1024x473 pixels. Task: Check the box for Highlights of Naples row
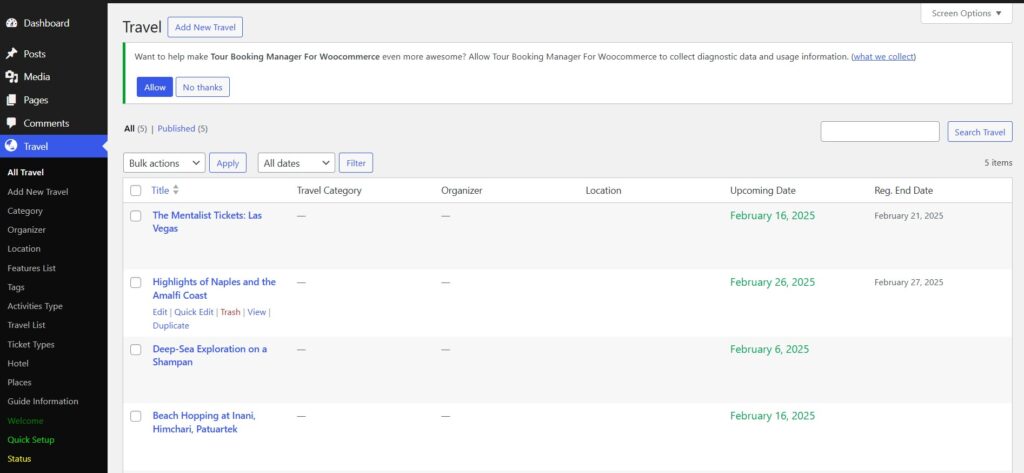(x=135, y=282)
